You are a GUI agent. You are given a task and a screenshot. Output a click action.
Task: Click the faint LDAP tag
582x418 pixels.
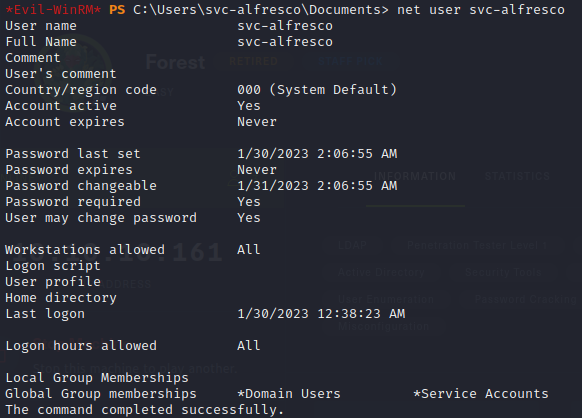(x=352, y=245)
